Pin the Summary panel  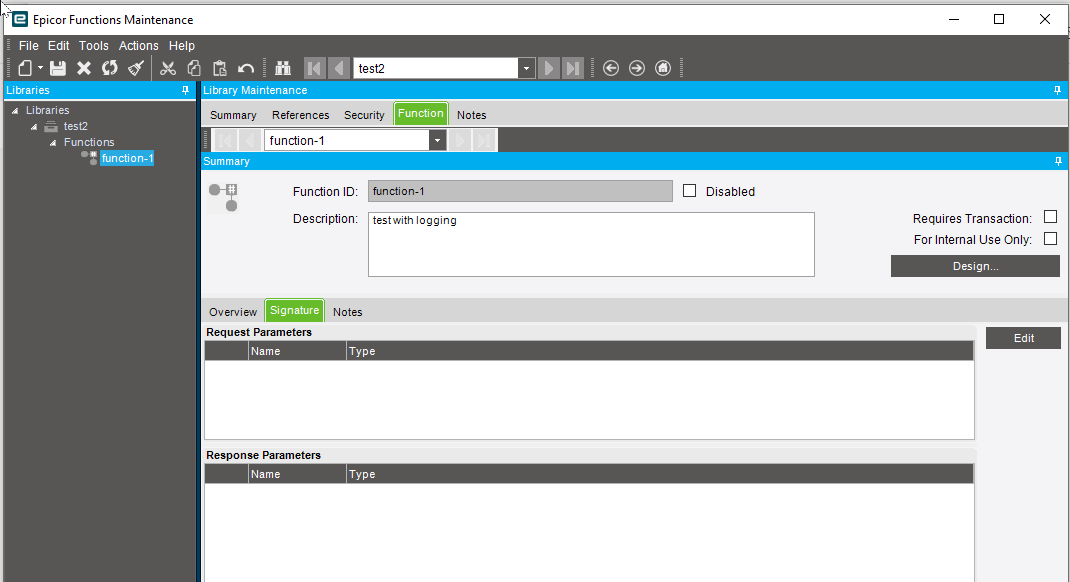tap(1058, 161)
